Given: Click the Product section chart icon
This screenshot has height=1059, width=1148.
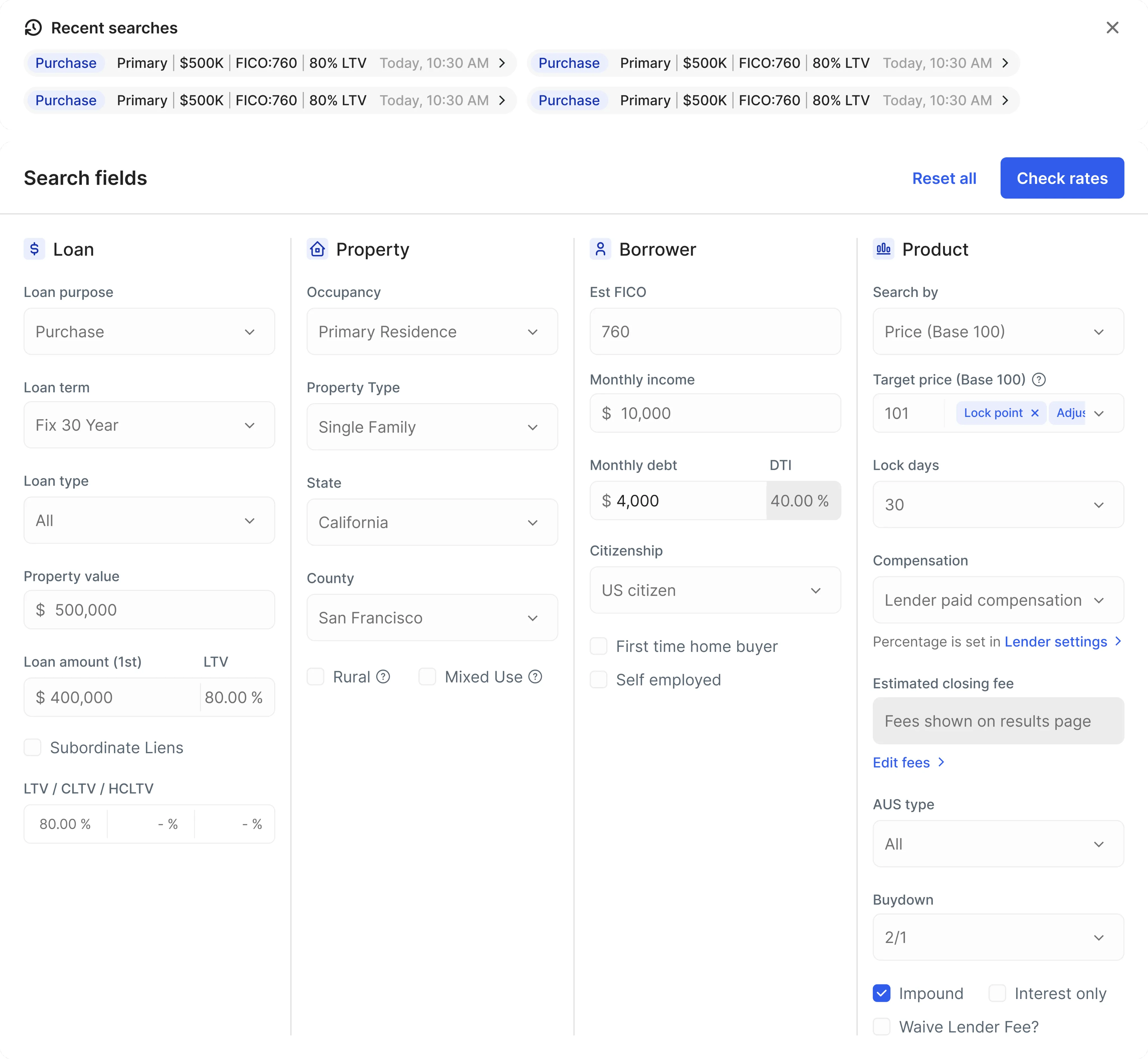Looking at the screenshot, I should click(883, 249).
